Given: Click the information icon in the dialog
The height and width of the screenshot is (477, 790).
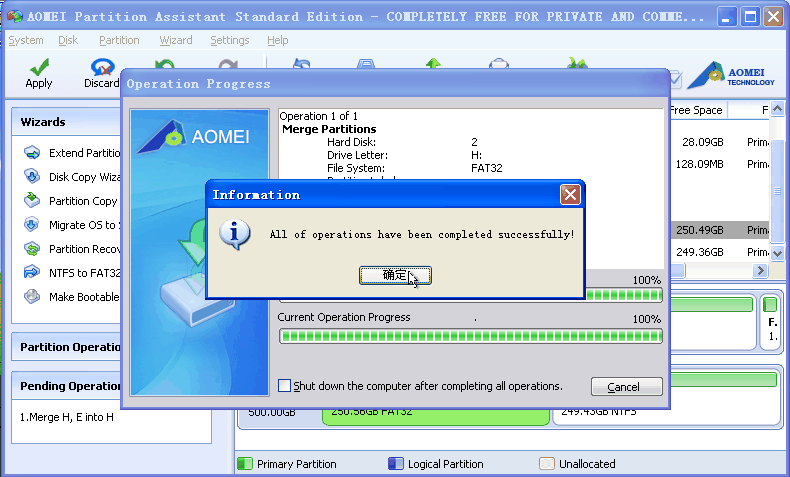Looking at the screenshot, I should pyautogui.click(x=234, y=234).
